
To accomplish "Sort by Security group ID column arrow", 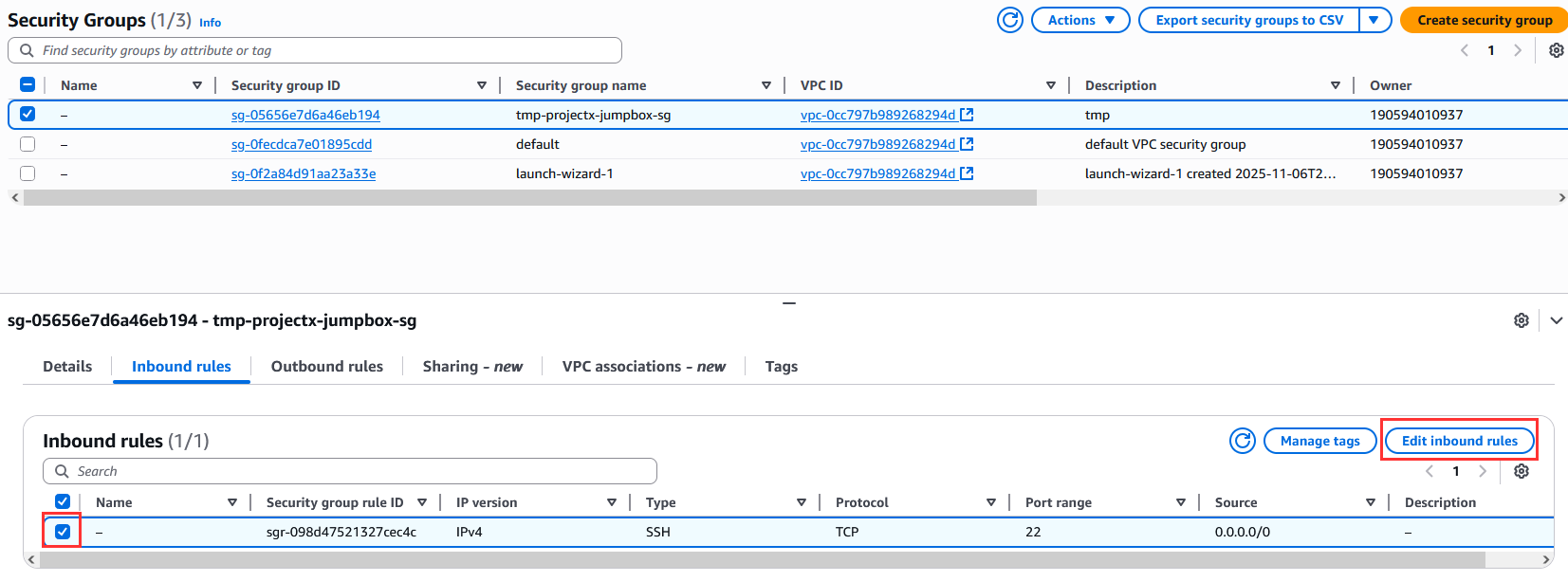I will click(482, 85).
